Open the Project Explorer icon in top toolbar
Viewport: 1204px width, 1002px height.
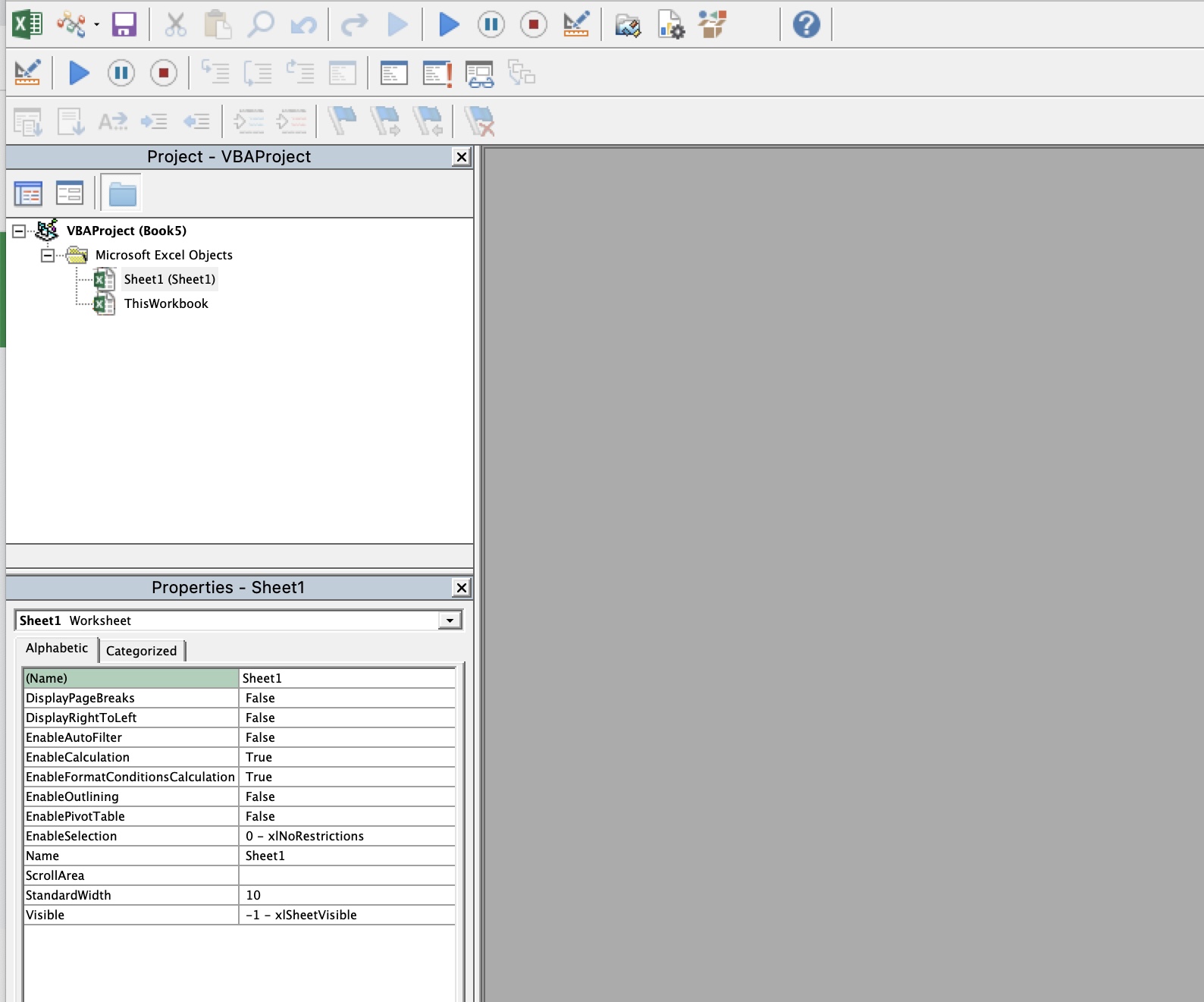pyautogui.click(x=628, y=25)
